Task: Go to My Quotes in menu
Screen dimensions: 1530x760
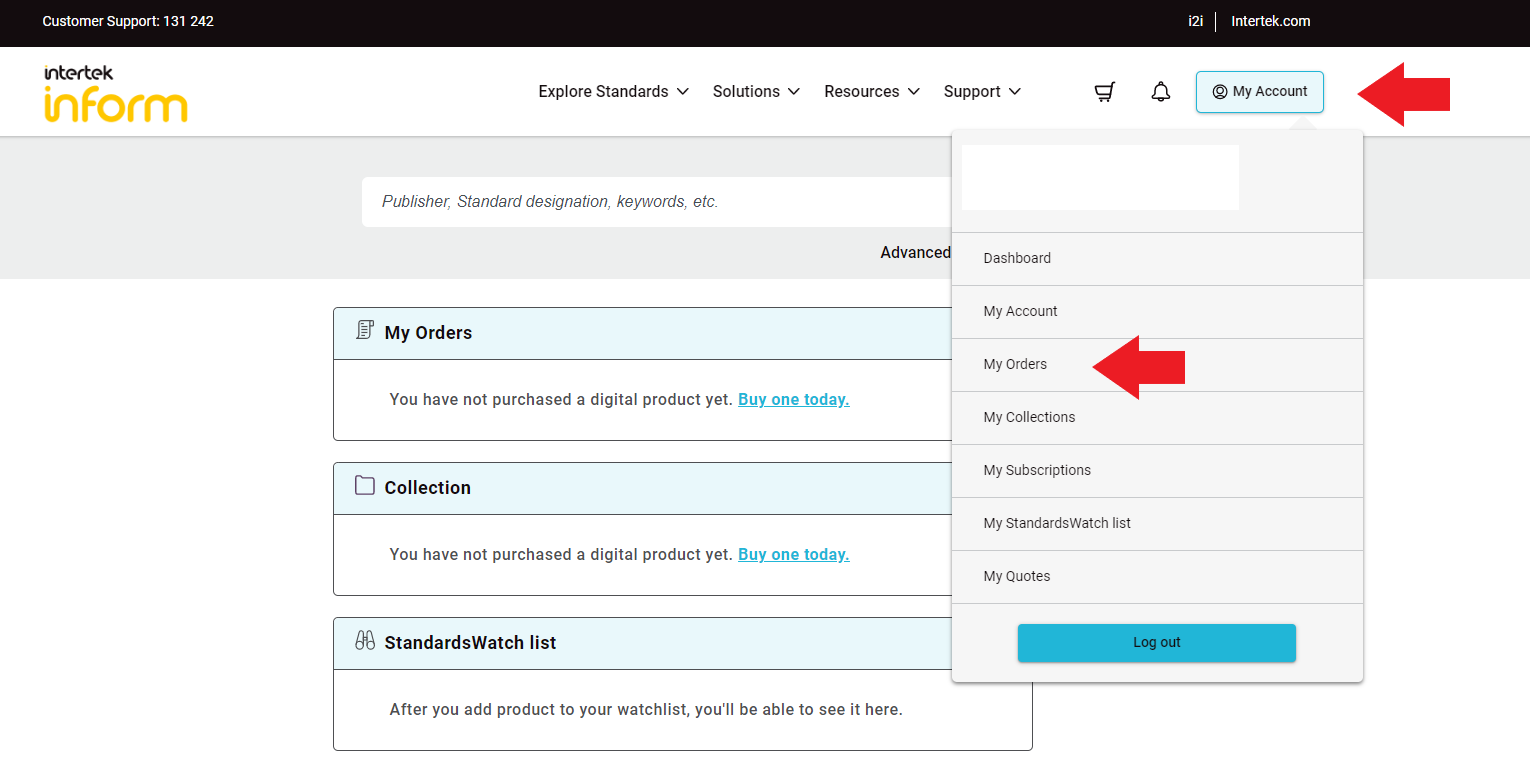Action: click(x=1017, y=576)
